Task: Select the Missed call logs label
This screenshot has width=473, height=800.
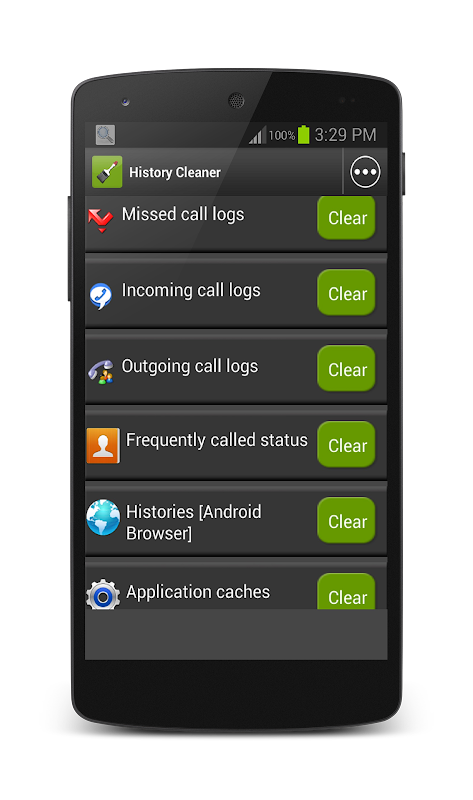Action: 183,215
